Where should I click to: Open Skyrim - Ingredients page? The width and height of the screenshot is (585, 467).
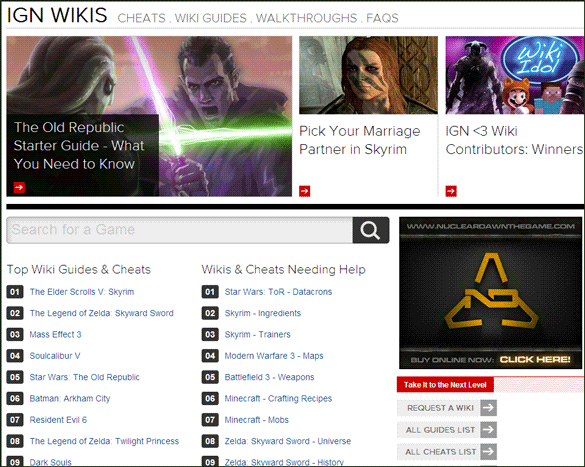point(263,313)
